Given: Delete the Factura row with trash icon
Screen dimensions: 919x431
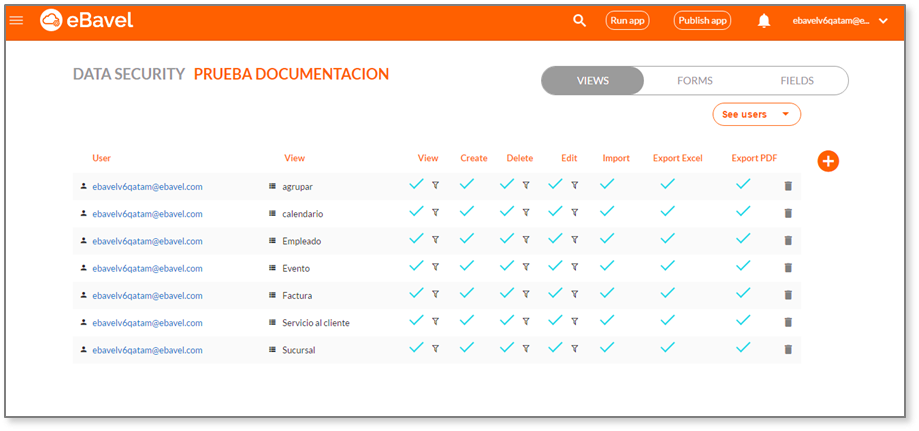Looking at the screenshot, I should pos(788,295).
